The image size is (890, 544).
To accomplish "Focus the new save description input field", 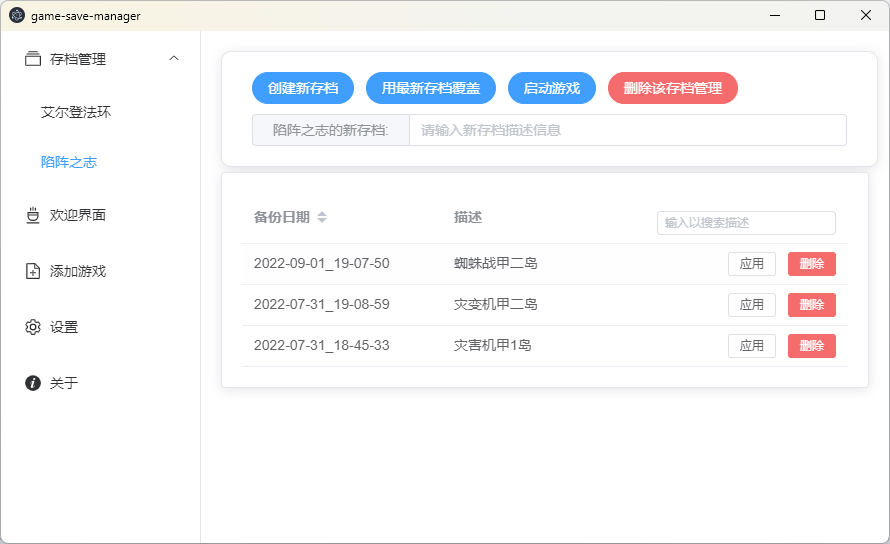I will click(x=627, y=130).
